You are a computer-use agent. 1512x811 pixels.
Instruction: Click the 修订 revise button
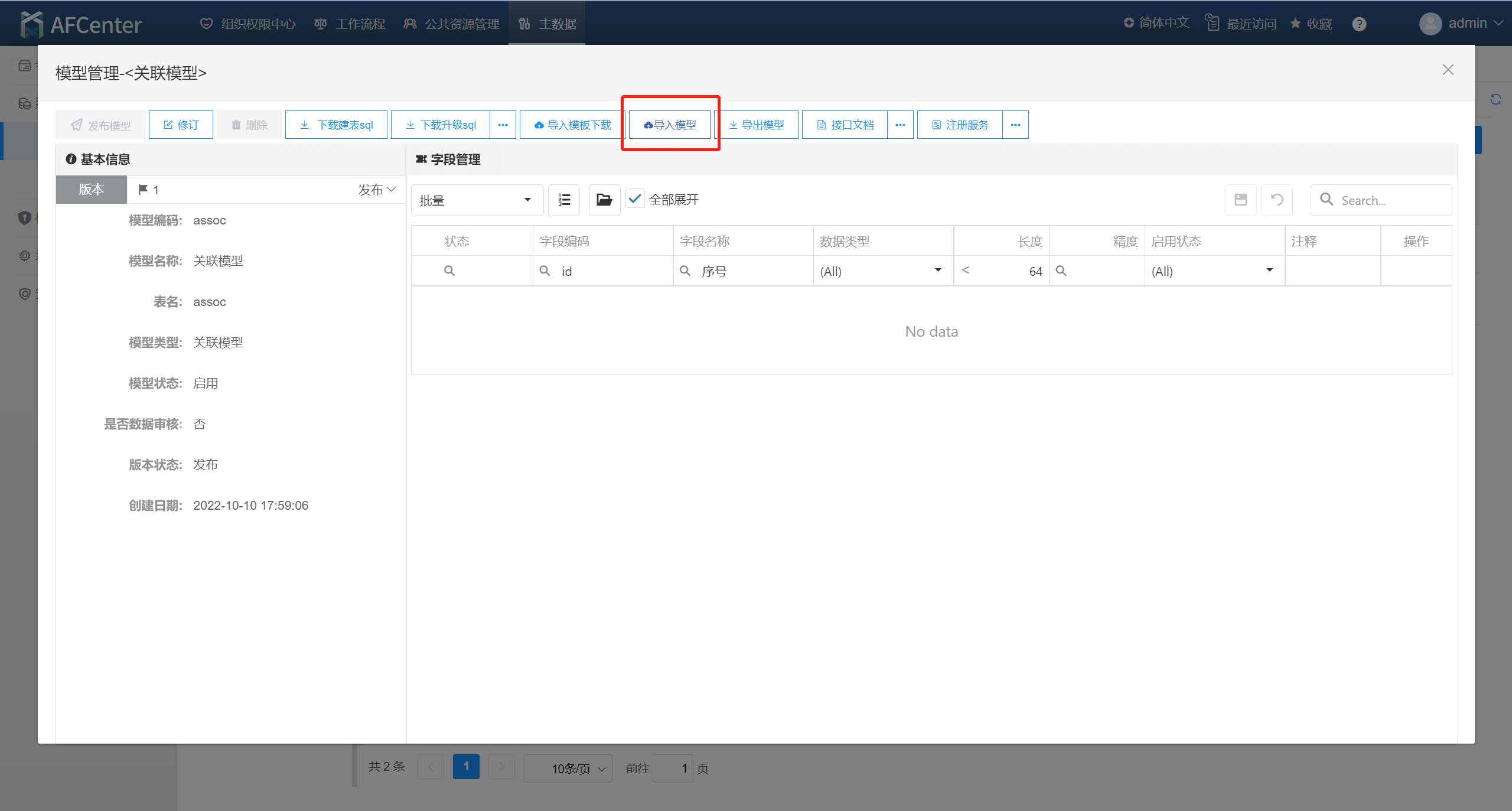click(x=181, y=125)
